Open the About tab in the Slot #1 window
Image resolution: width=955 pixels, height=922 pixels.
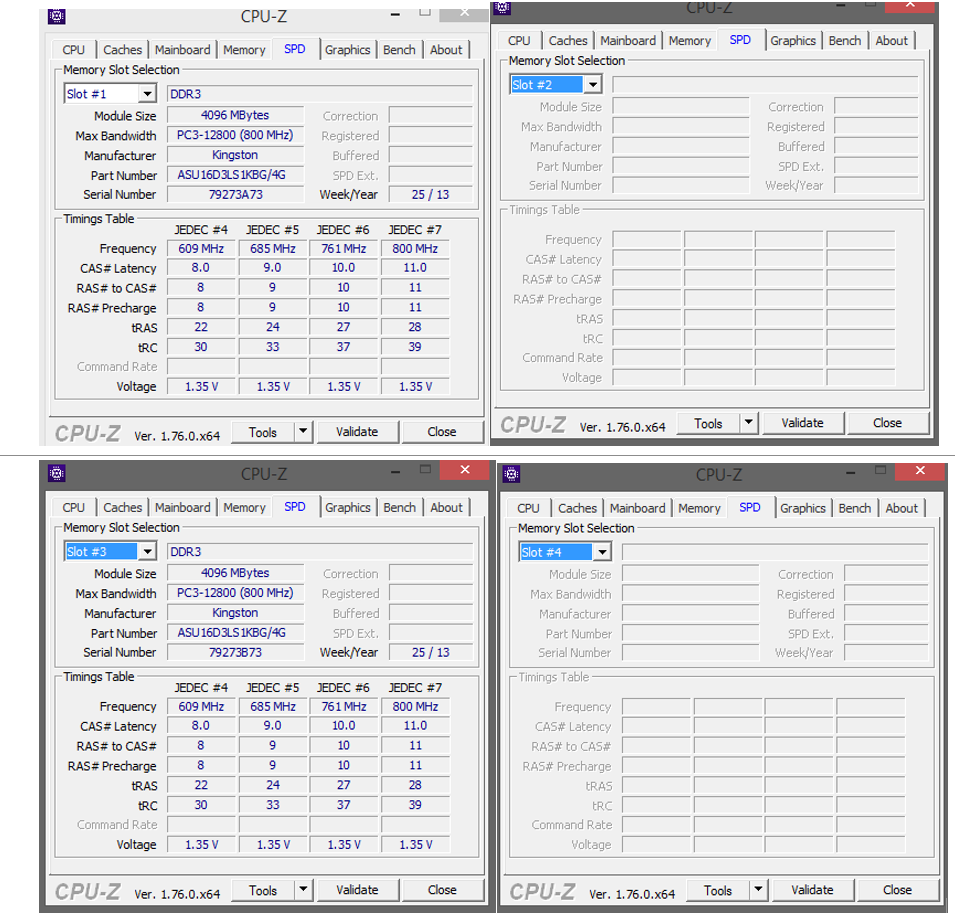point(446,50)
